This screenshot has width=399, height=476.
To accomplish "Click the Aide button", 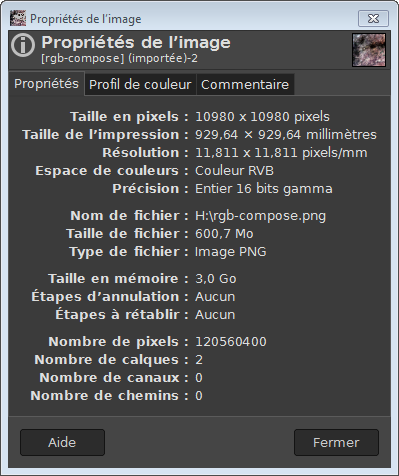I will pos(62,442).
